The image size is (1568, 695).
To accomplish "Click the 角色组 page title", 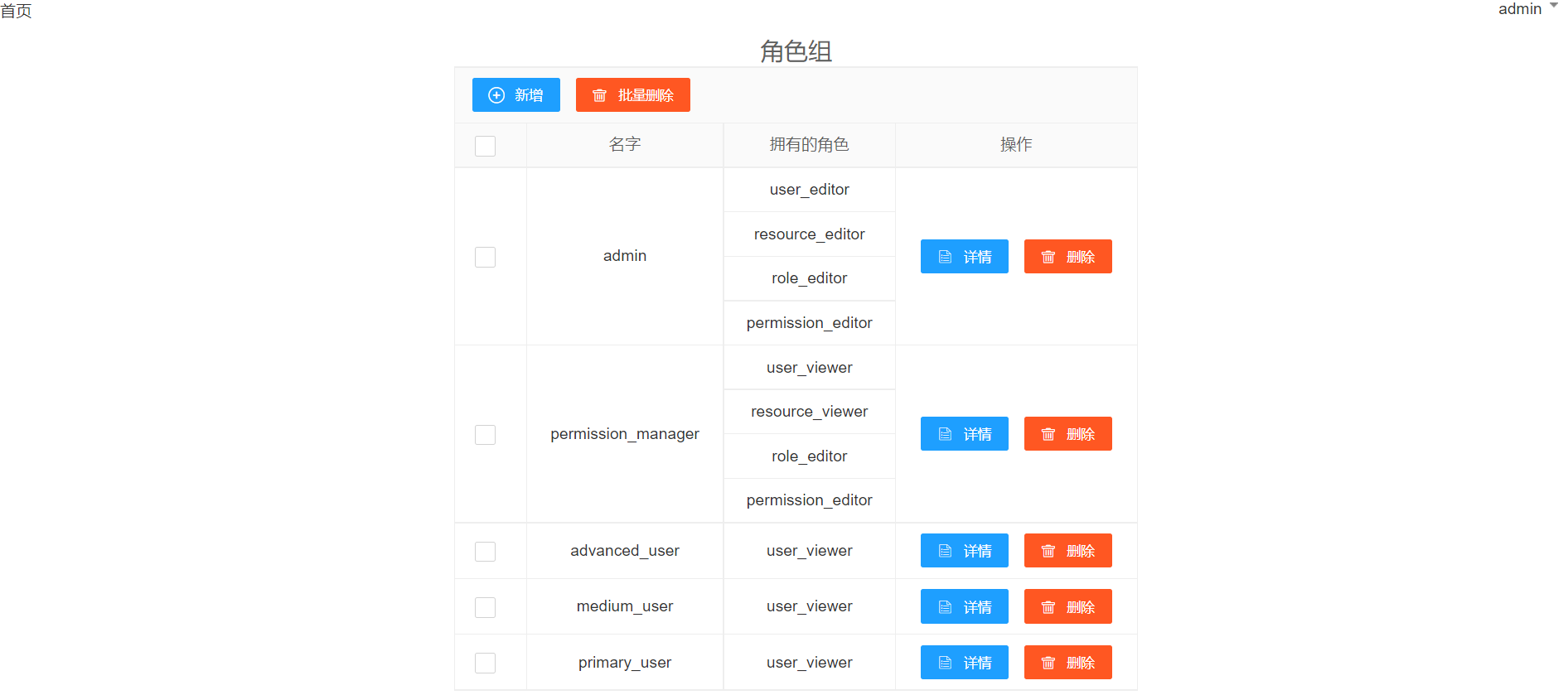I will click(x=796, y=51).
